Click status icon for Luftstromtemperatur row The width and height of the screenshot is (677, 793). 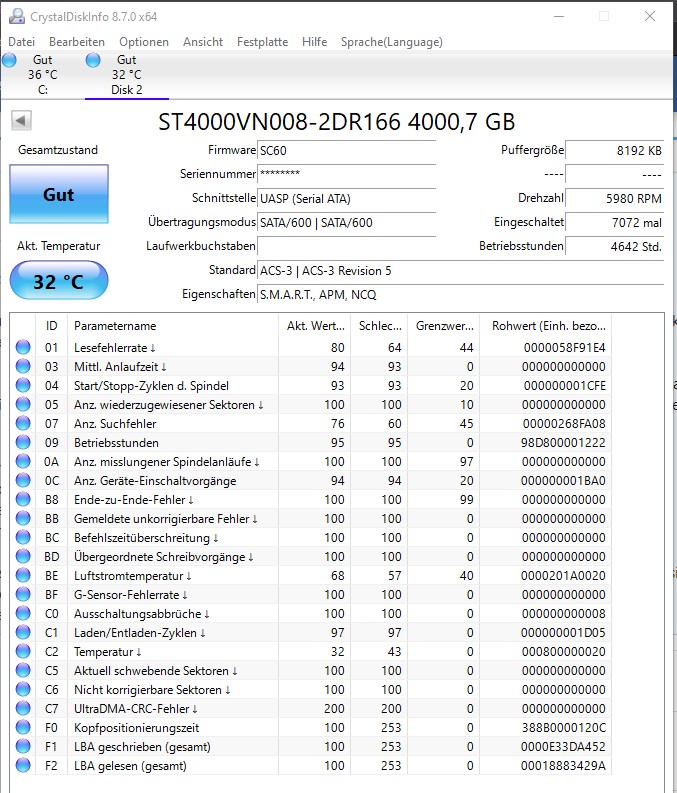click(x=23, y=575)
